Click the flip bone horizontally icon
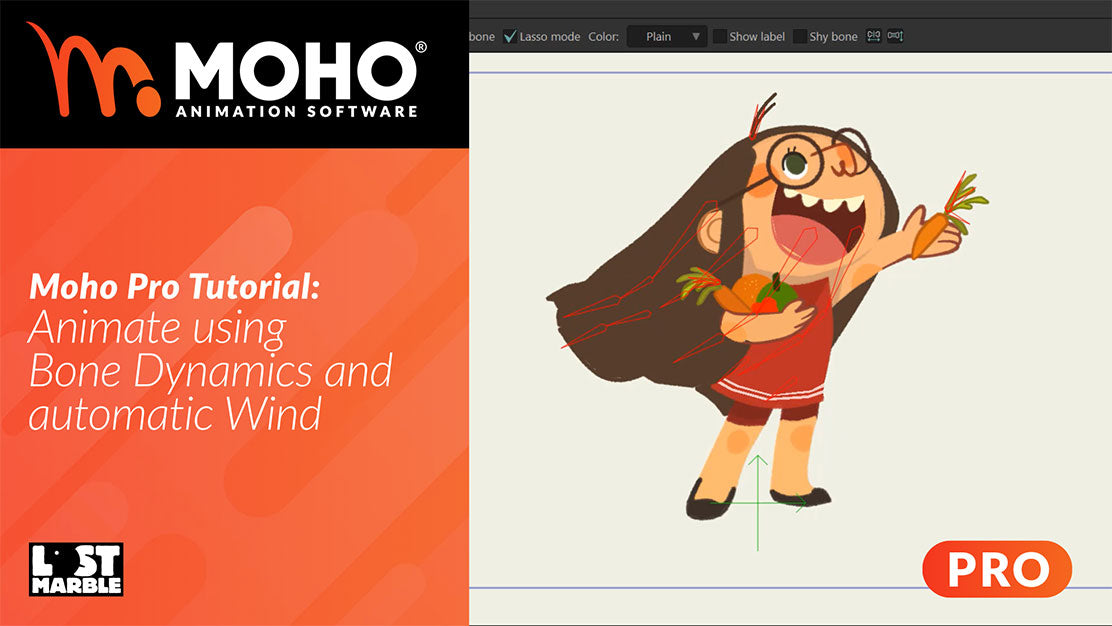This screenshot has width=1112, height=626. (874, 36)
